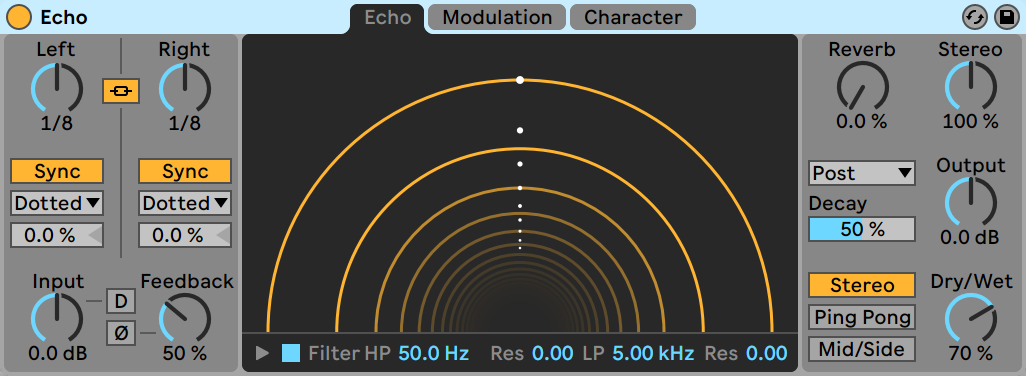The width and height of the screenshot is (1026, 376).
Task: Click the Right delay time knob
Action: point(185,89)
